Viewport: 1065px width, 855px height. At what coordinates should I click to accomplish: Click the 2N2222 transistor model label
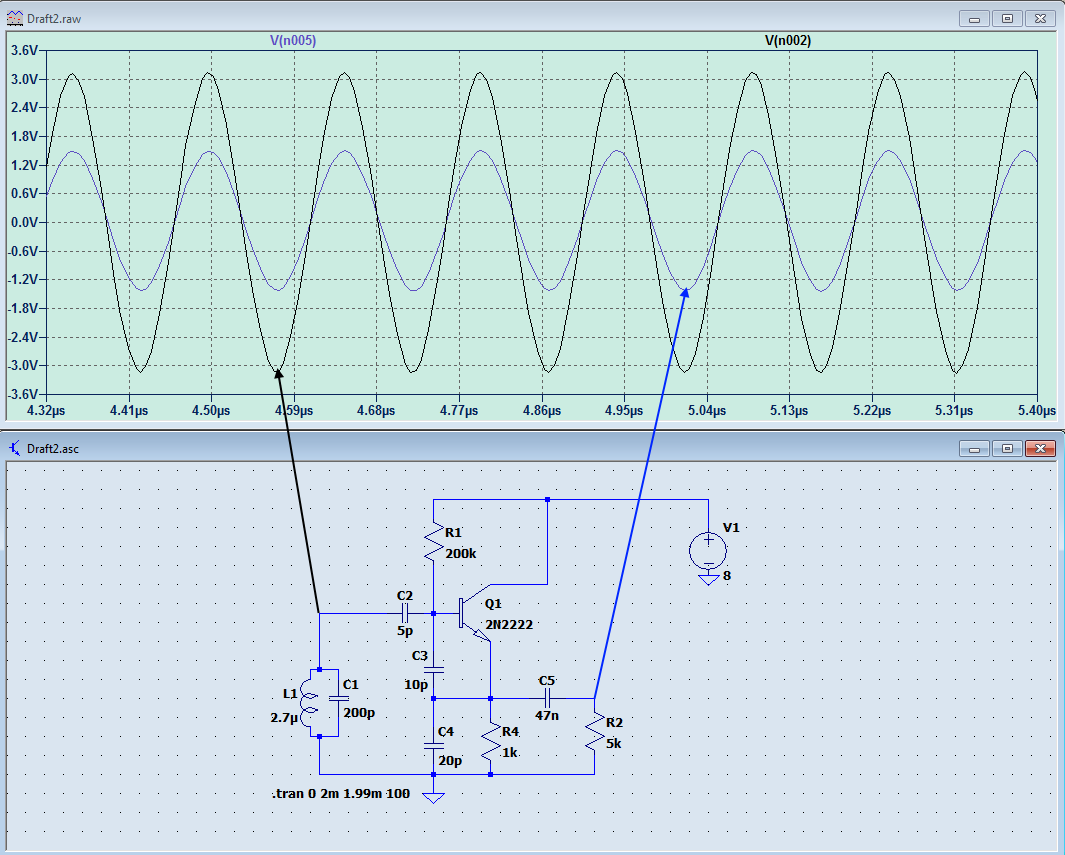point(509,625)
